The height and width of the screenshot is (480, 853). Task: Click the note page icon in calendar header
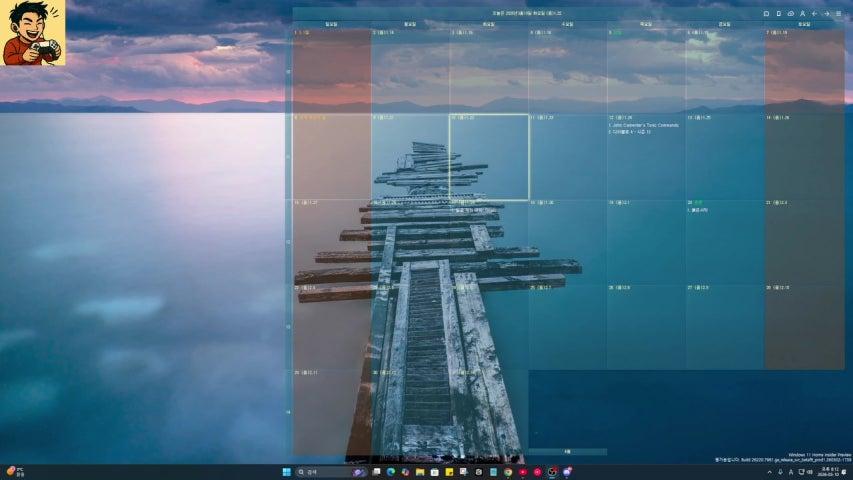778,14
